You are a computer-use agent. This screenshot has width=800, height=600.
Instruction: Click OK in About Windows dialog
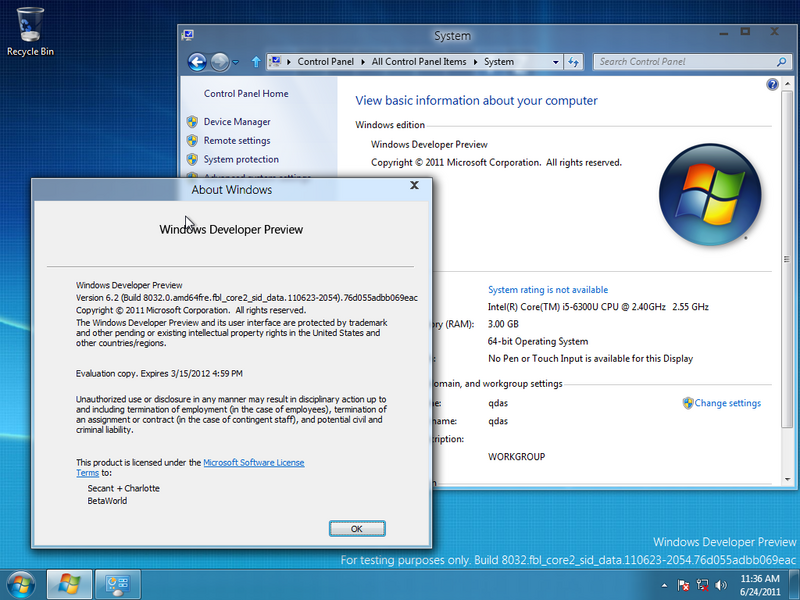tap(357, 529)
